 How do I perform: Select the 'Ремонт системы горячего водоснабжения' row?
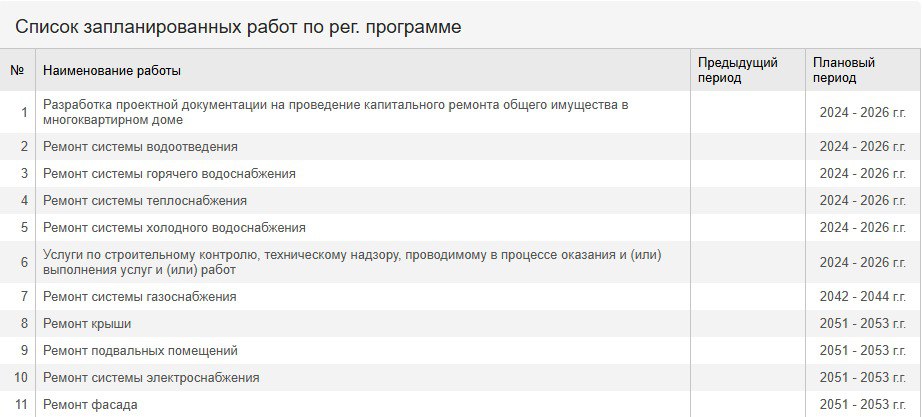[461, 174]
